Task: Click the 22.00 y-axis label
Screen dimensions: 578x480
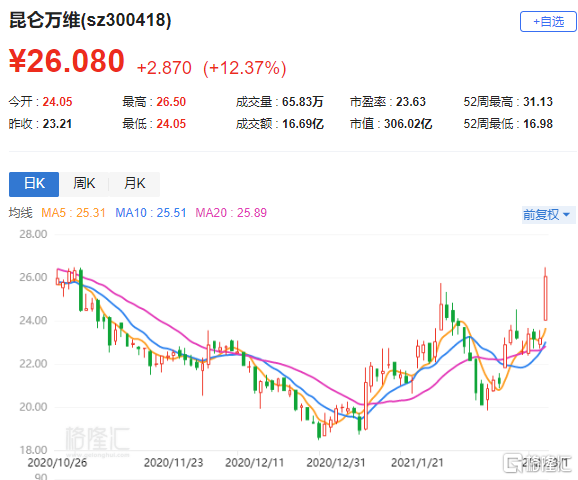Action: click(x=33, y=364)
